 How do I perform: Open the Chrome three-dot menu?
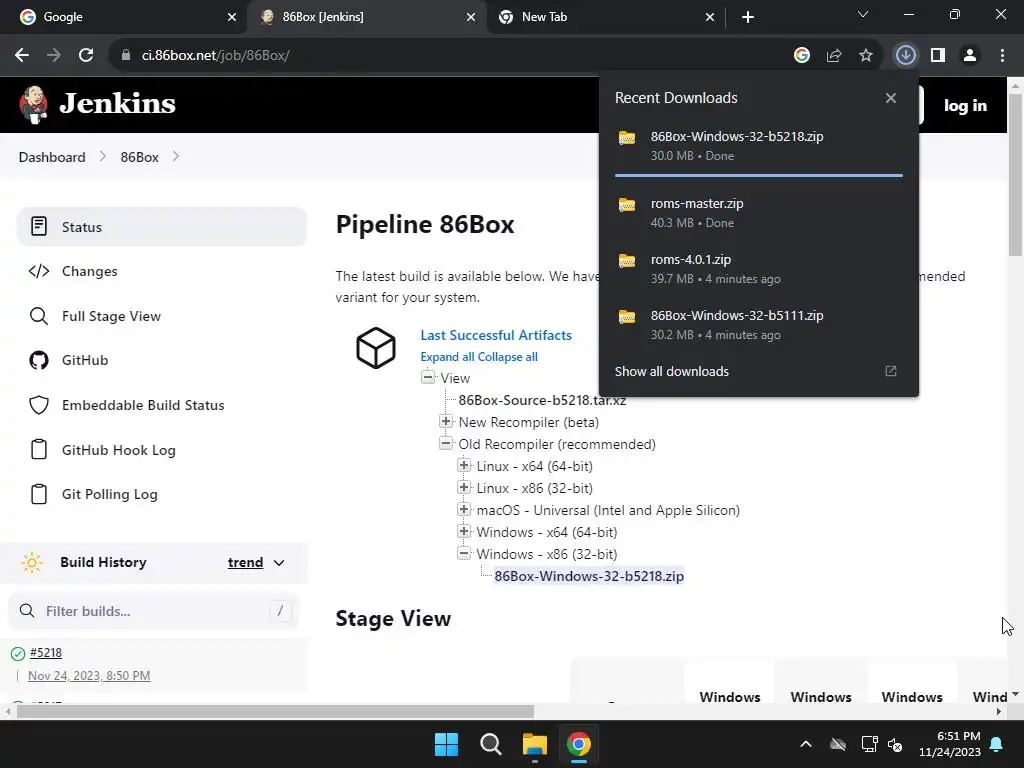point(1002,55)
